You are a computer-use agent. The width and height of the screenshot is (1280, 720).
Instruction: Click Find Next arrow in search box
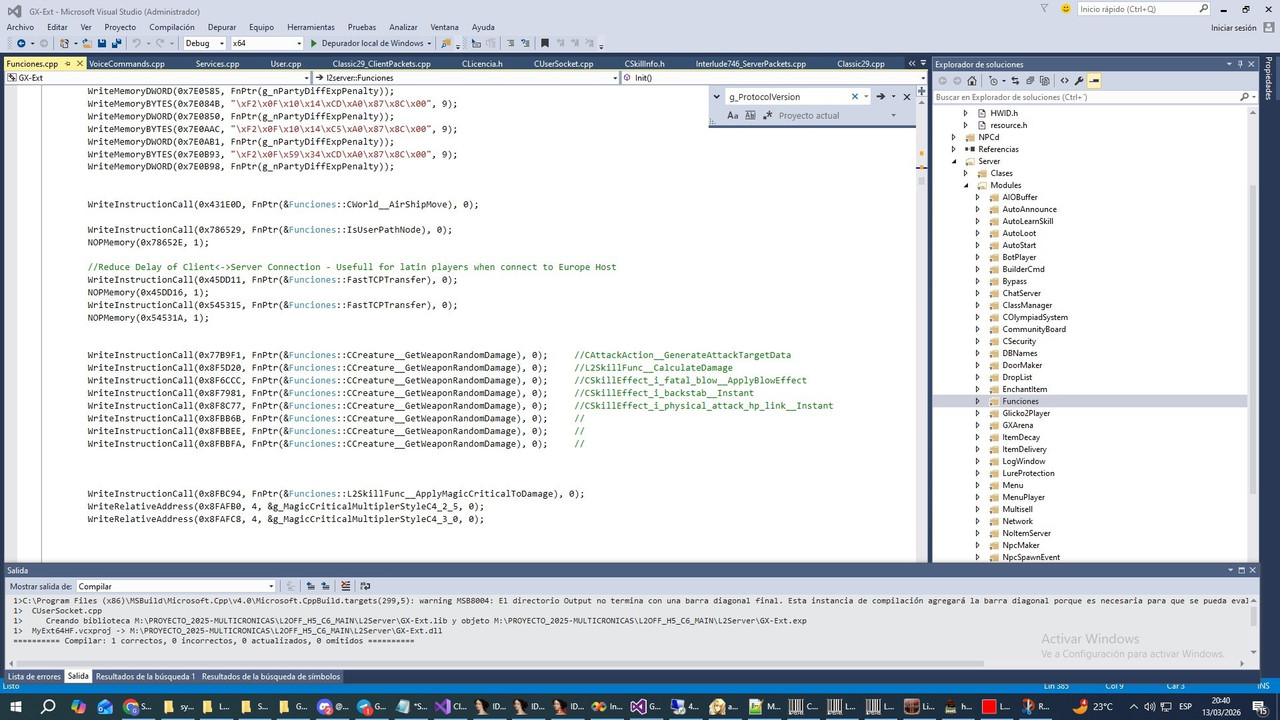tap(880, 97)
